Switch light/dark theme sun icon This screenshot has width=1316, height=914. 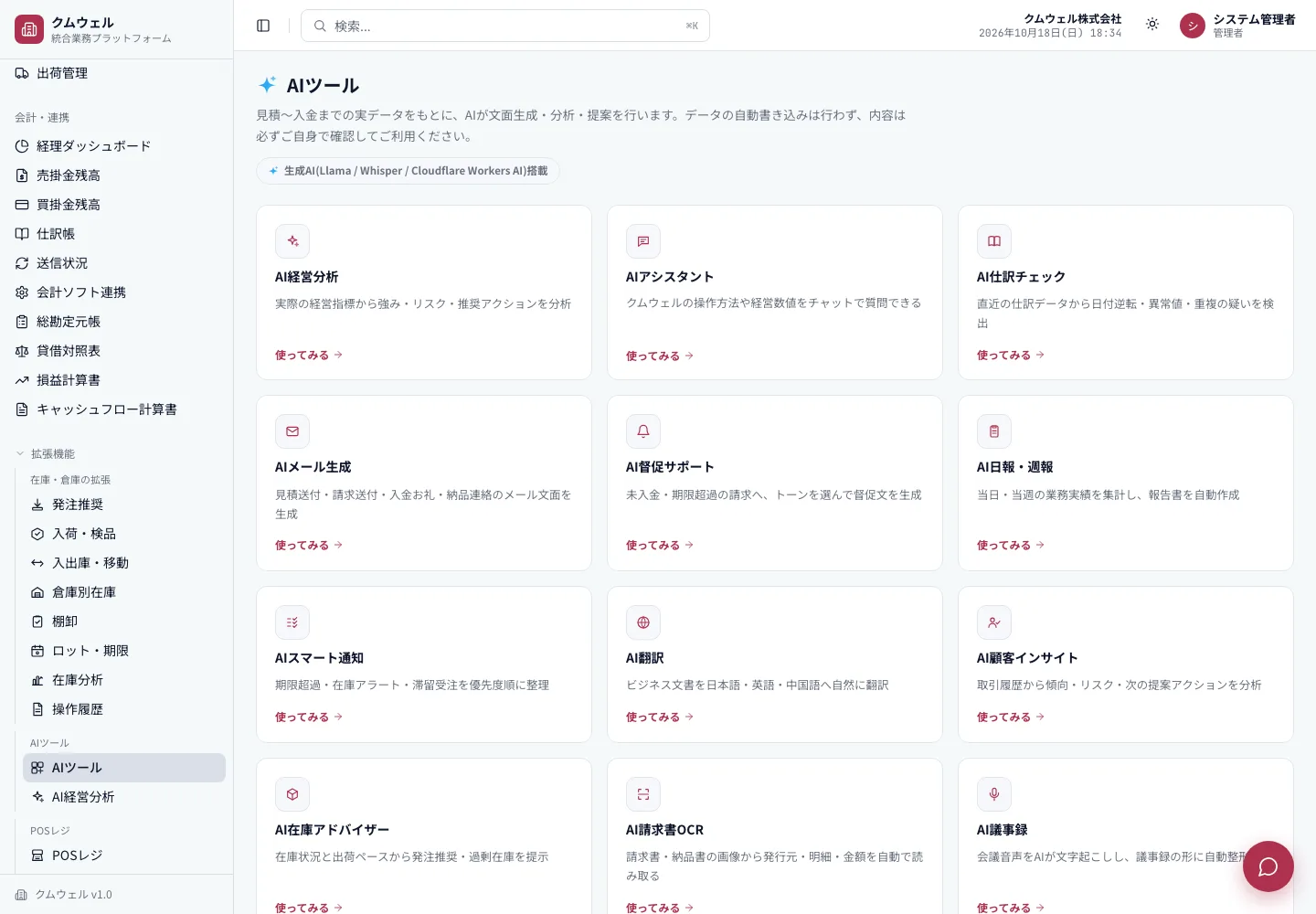pos(1152,25)
